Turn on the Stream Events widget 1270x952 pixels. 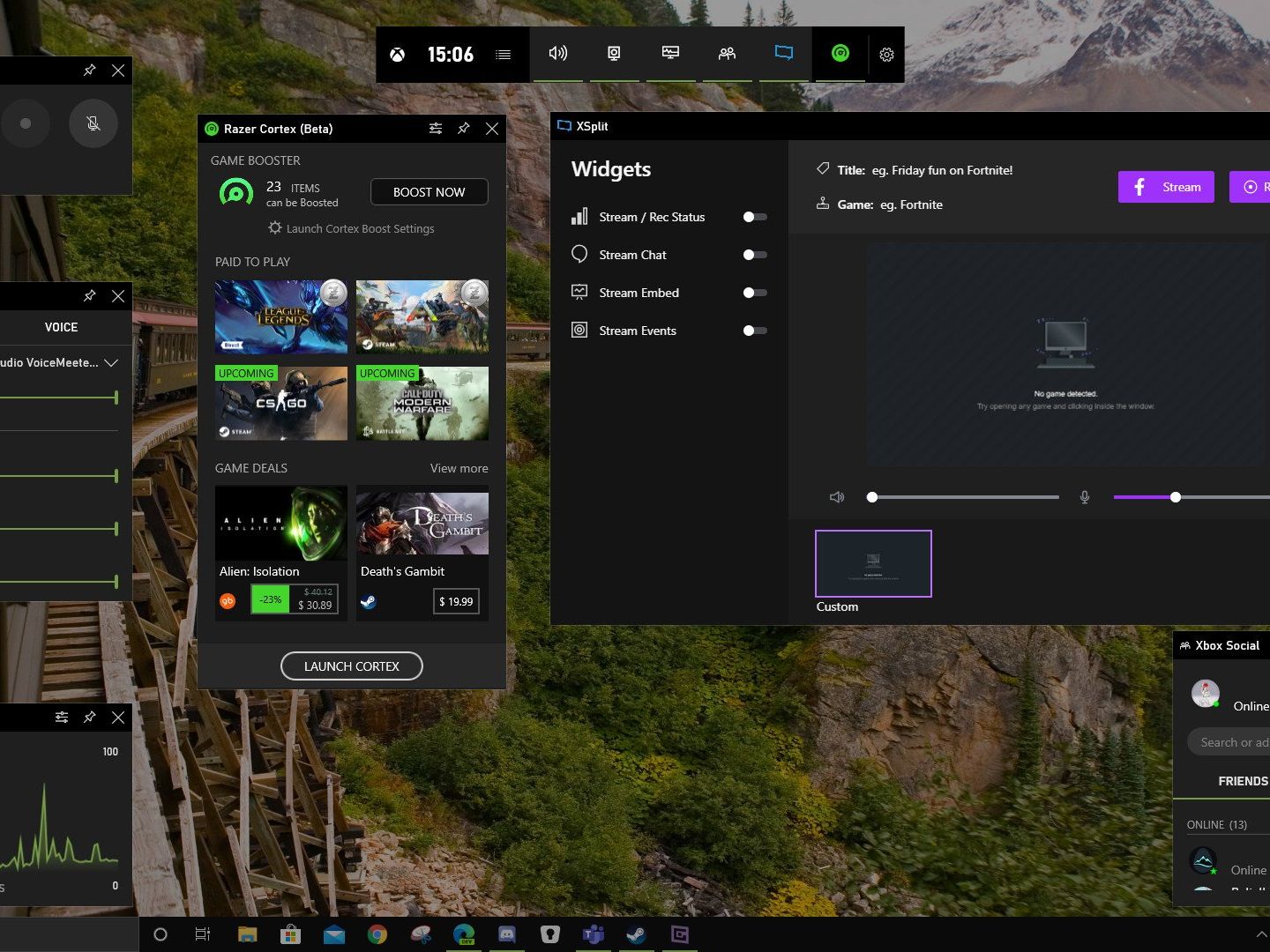click(x=754, y=331)
